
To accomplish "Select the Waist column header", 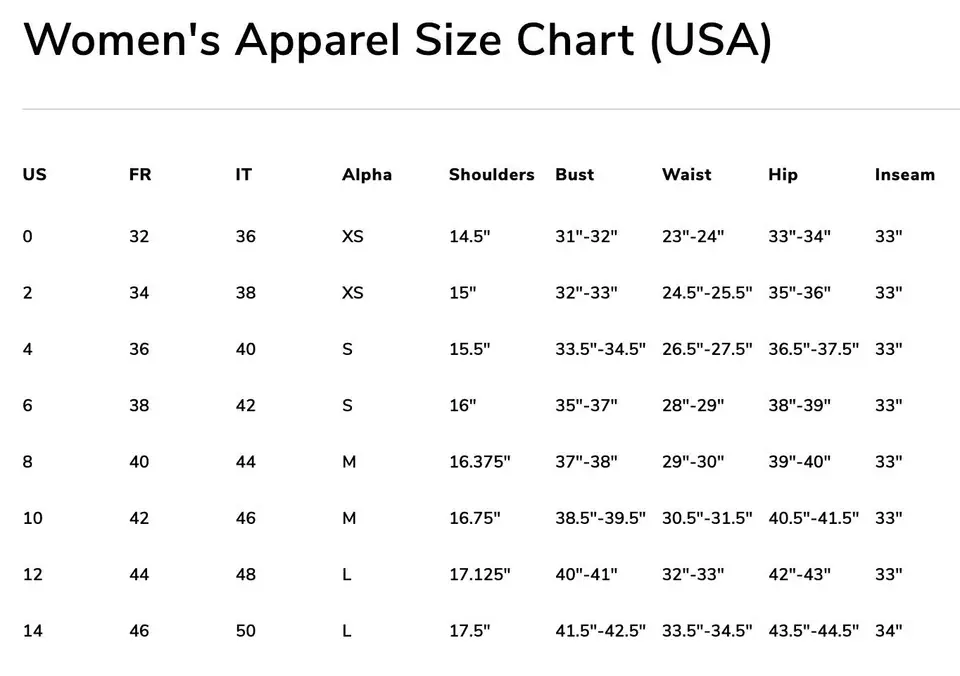I will point(686,175).
